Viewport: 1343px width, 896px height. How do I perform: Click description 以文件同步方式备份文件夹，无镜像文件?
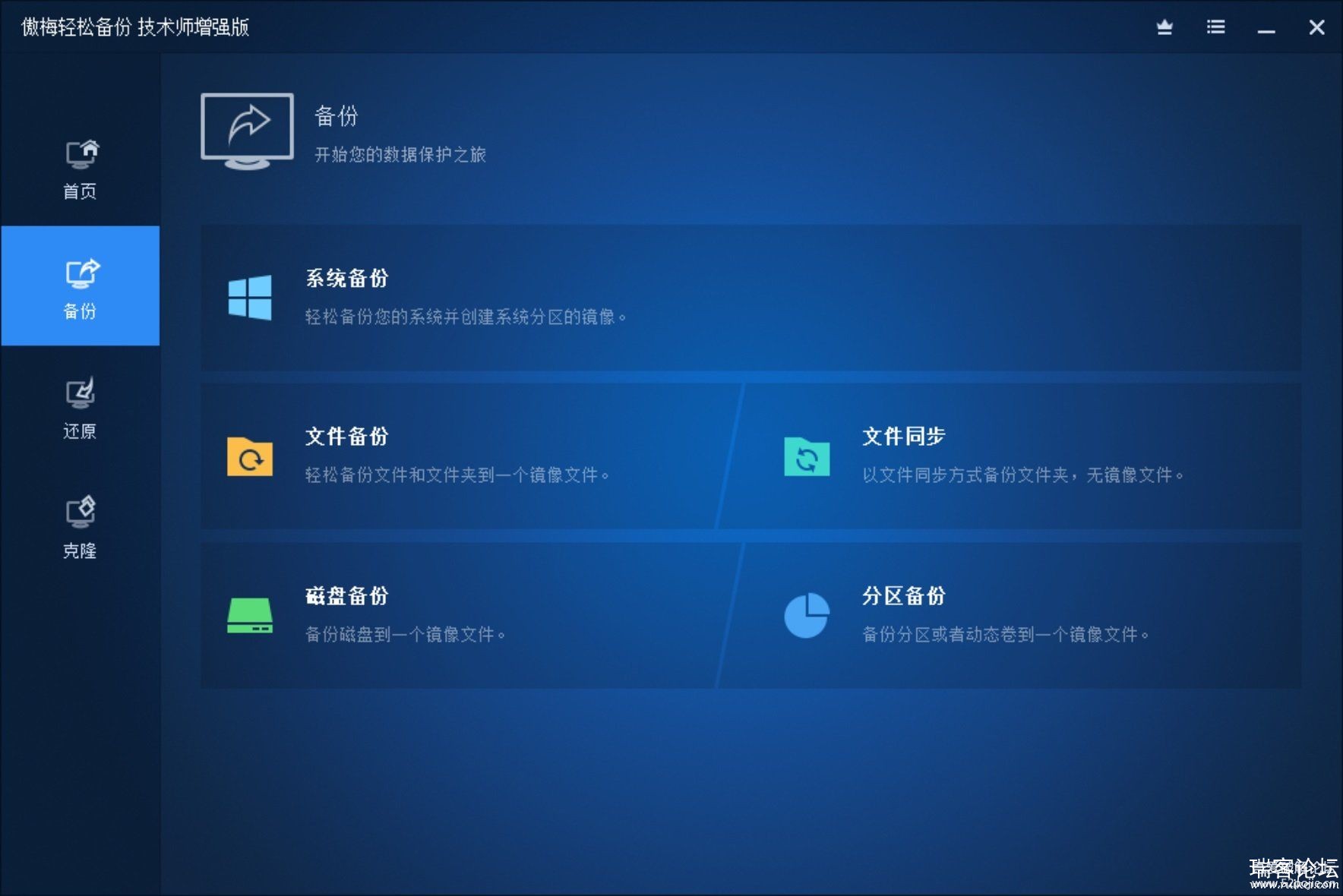[1022, 475]
